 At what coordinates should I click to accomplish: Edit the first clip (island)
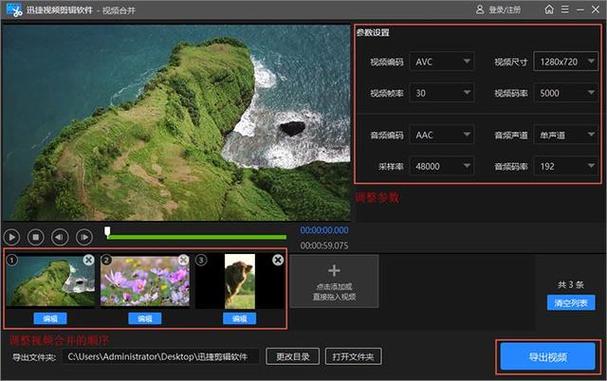[50, 319]
